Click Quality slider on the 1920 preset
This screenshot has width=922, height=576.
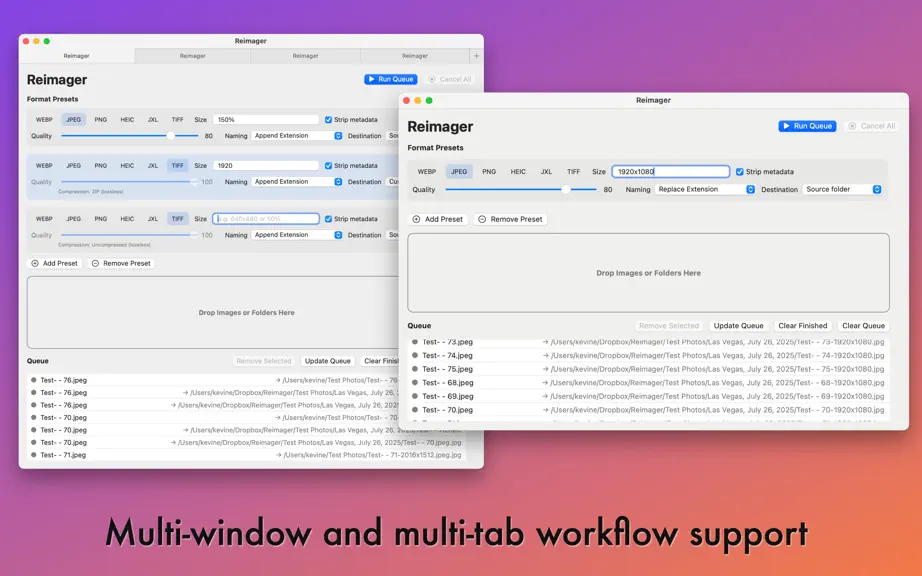129,182
